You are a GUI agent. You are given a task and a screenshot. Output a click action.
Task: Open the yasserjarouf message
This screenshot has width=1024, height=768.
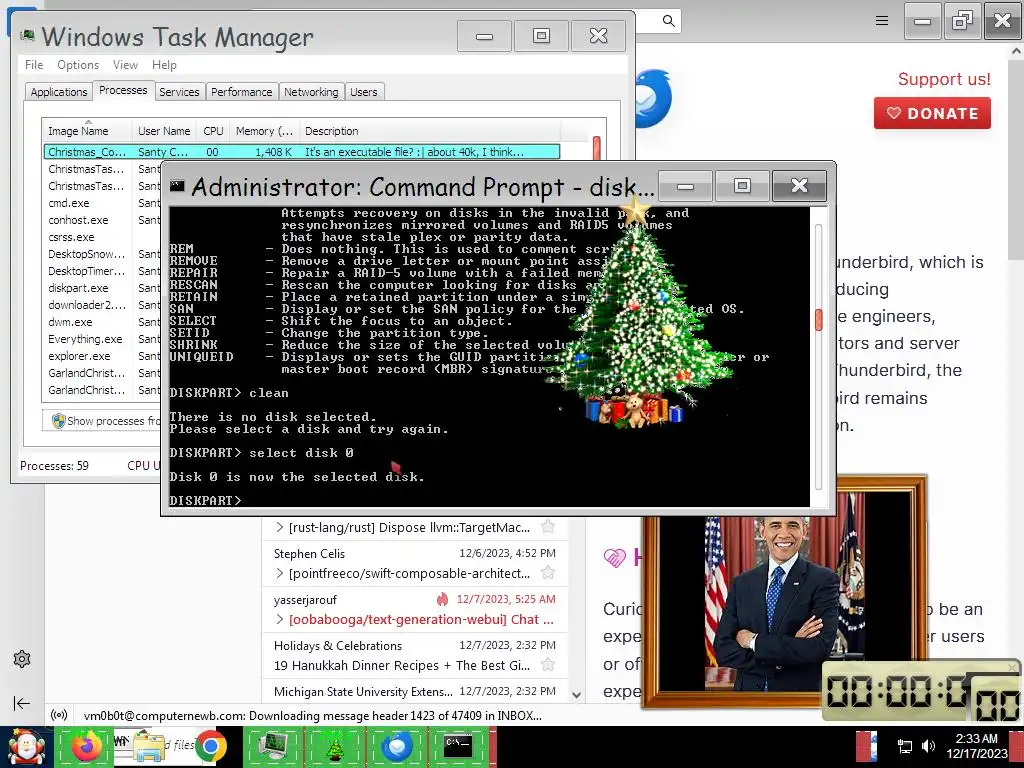pyautogui.click(x=415, y=609)
